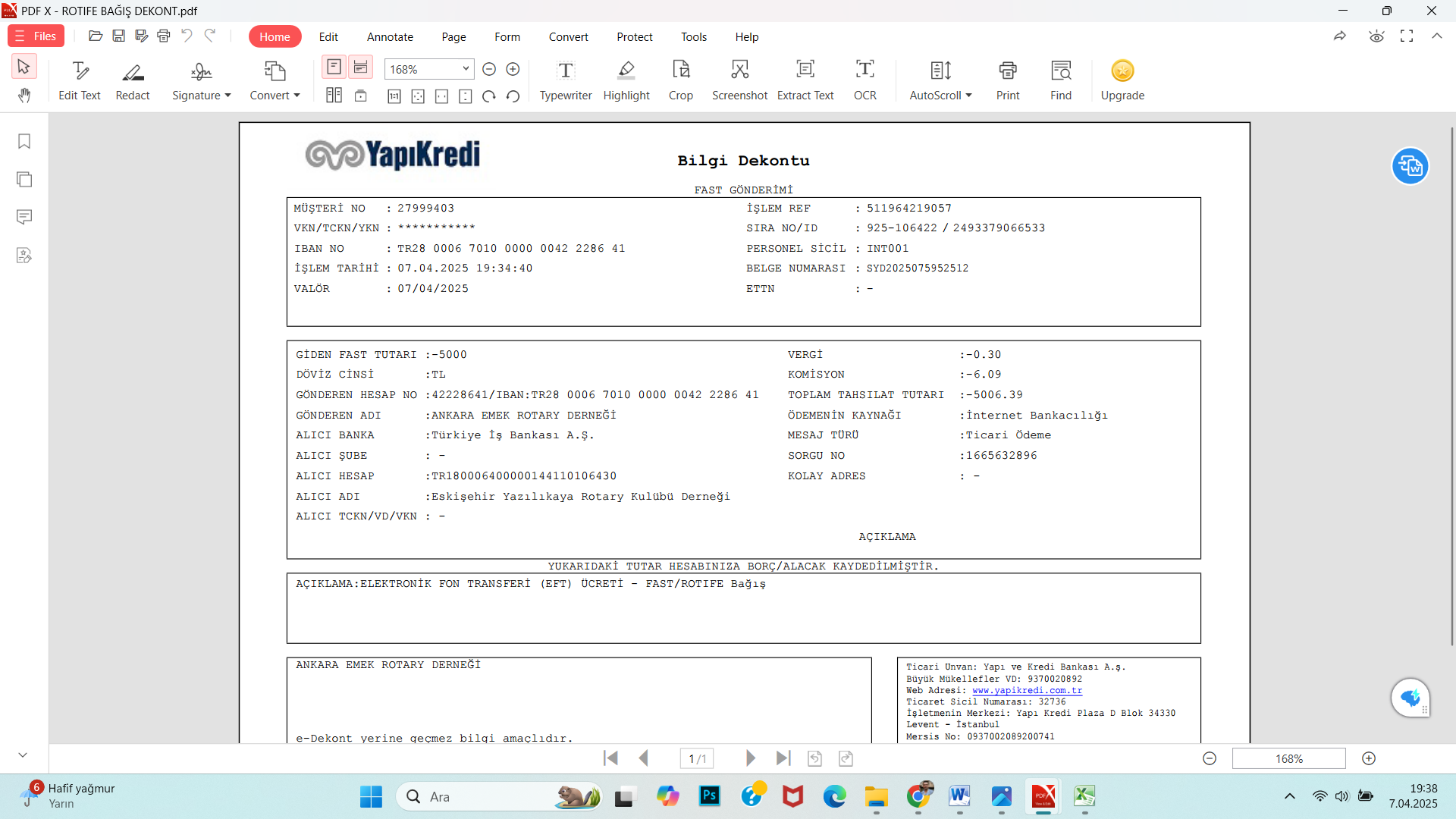Open the Files menu button
This screenshot has height=819, width=1456.
point(36,36)
